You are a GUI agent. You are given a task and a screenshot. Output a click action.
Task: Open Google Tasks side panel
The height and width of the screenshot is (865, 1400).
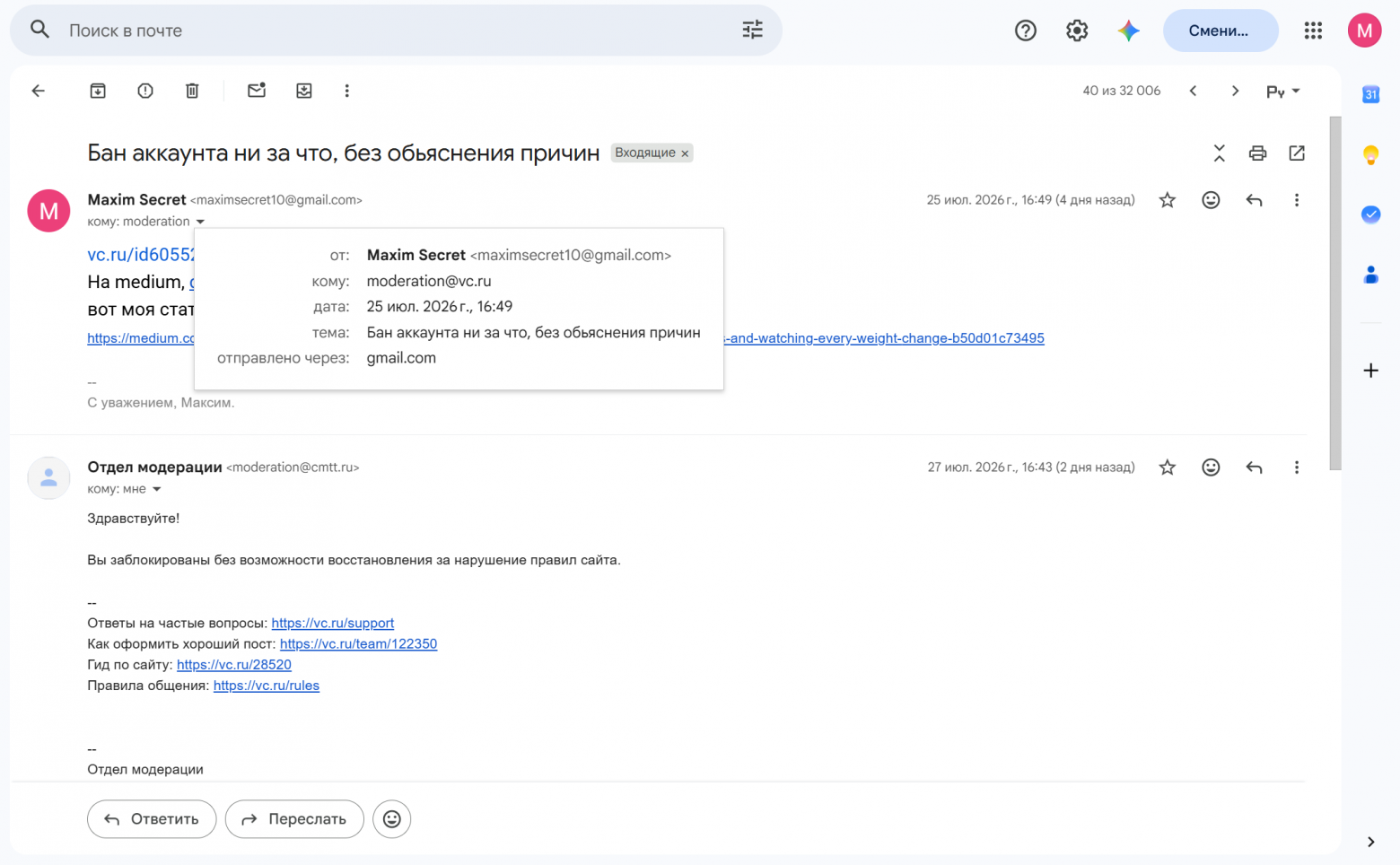pos(1370,214)
